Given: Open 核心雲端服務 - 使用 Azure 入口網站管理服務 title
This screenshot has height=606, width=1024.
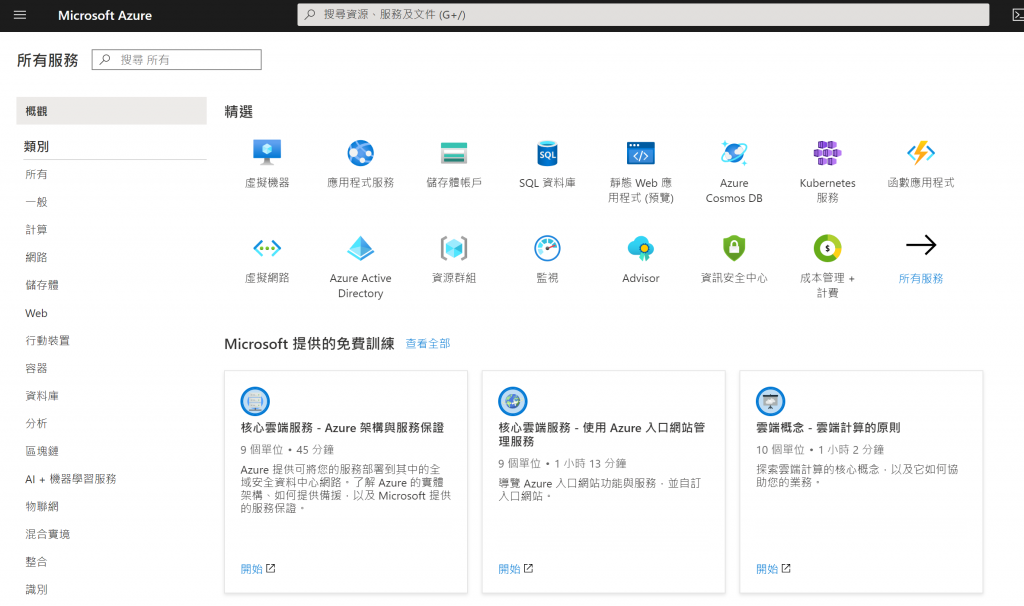Looking at the screenshot, I should 601,434.
